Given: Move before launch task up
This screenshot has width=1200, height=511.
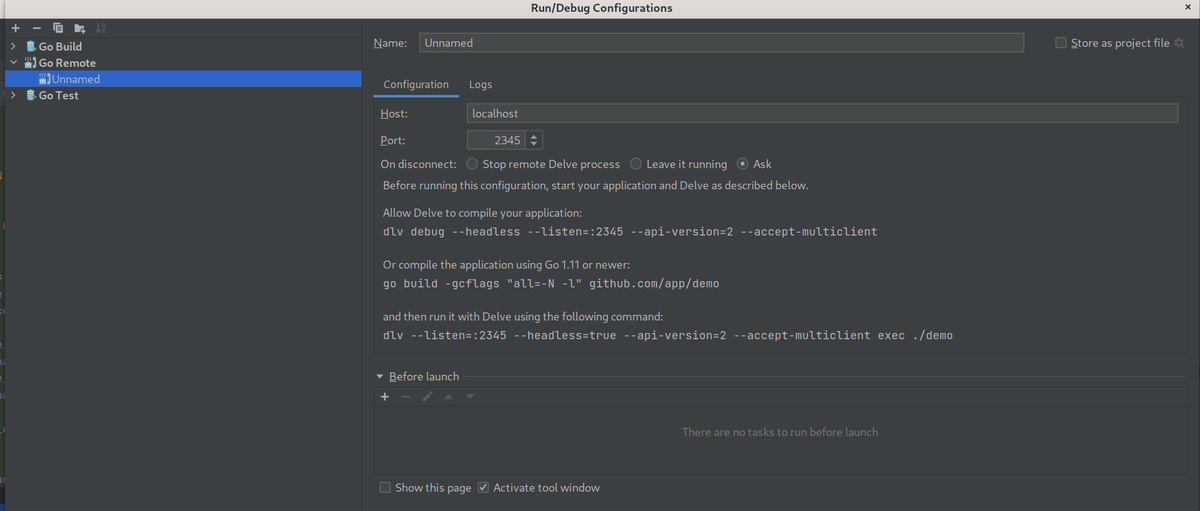Looking at the screenshot, I should [449, 397].
